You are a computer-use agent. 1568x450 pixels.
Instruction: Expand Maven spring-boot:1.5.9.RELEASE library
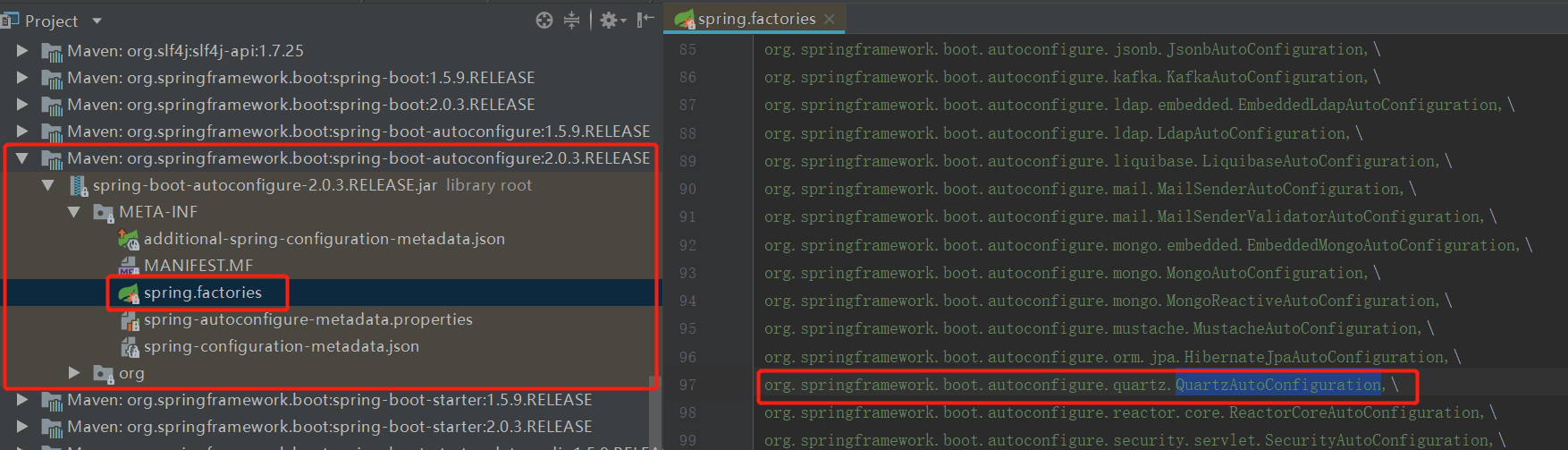[x=22, y=78]
